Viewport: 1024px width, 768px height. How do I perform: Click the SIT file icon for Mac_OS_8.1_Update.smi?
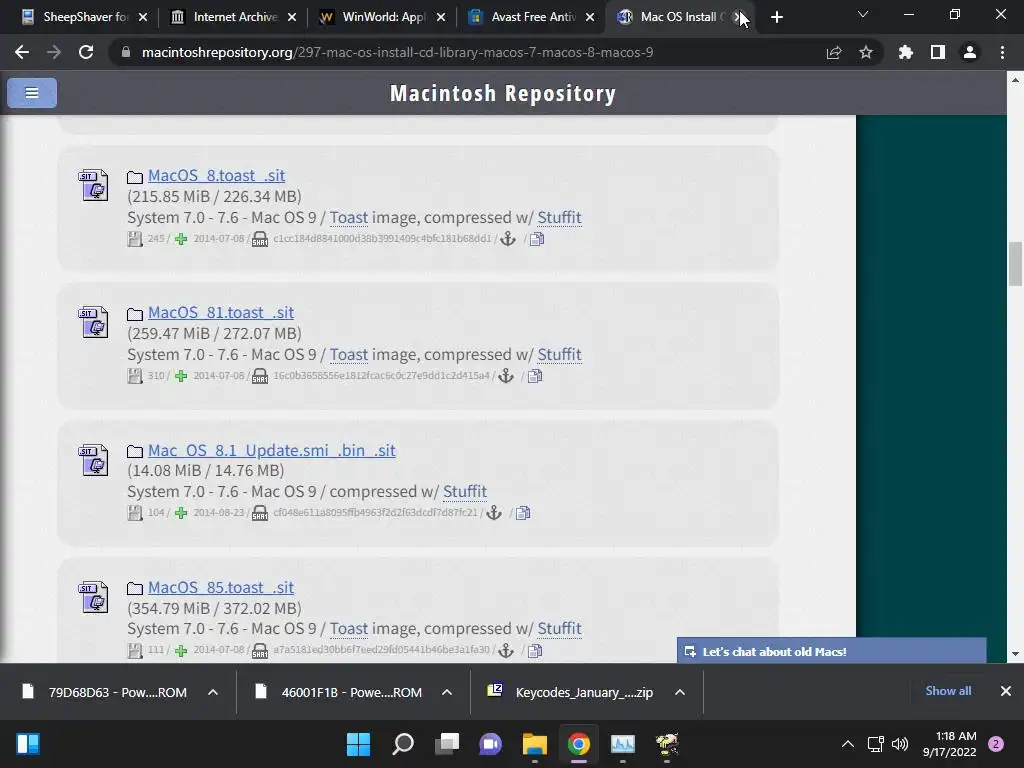(93, 460)
